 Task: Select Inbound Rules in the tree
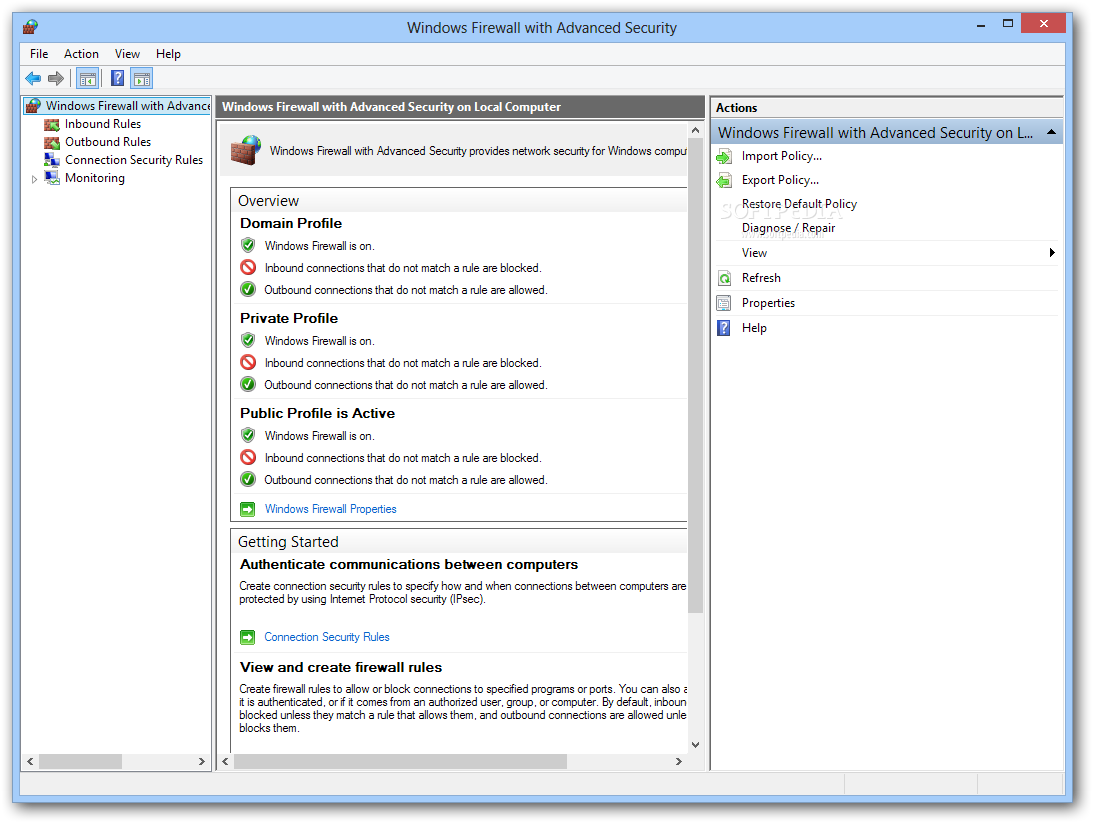pyautogui.click(x=103, y=124)
